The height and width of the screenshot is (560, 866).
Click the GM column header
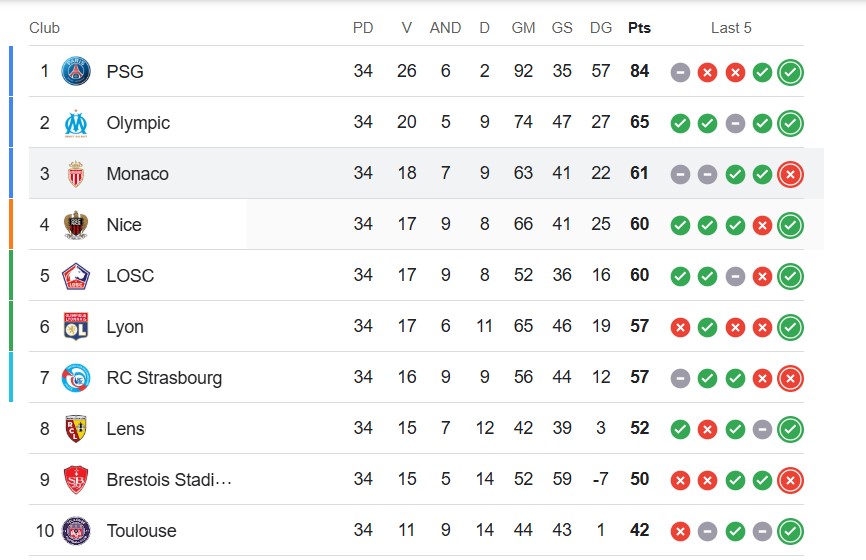pyautogui.click(x=523, y=28)
